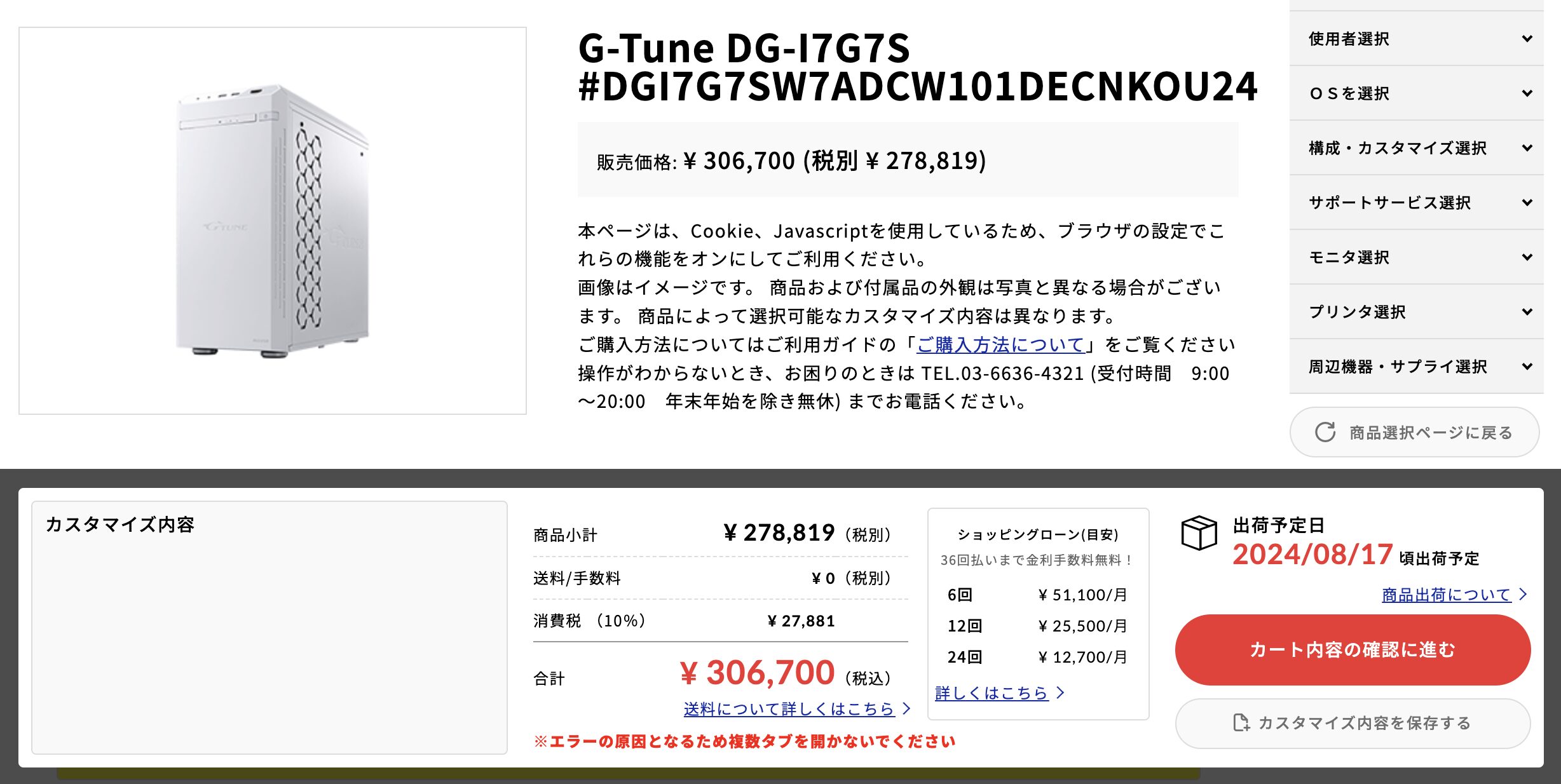The width and height of the screenshot is (1561, 784).
Task: Expand the 構成・カスタマイズ選択 section
Action: point(1416,147)
